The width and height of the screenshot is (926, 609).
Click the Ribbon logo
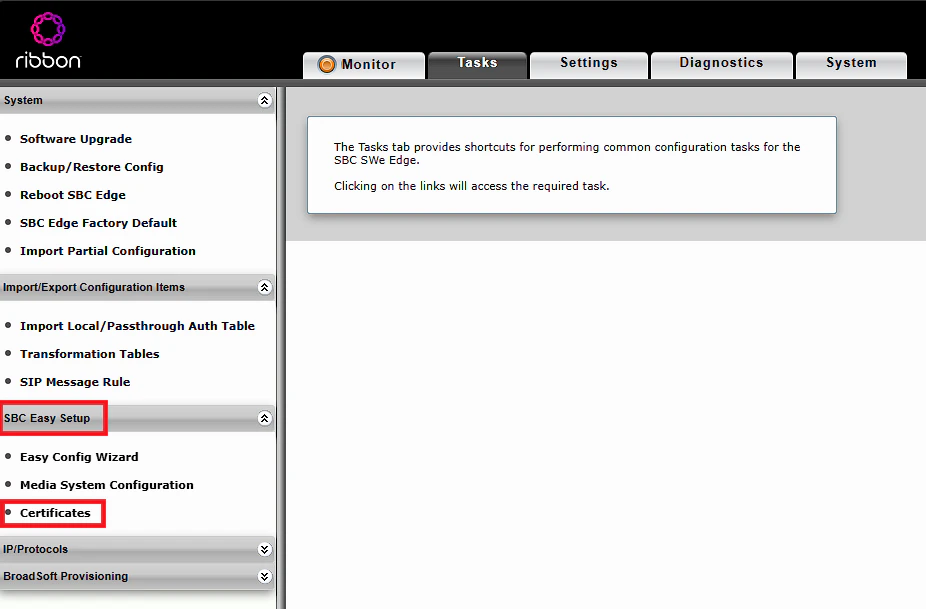point(48,41)
